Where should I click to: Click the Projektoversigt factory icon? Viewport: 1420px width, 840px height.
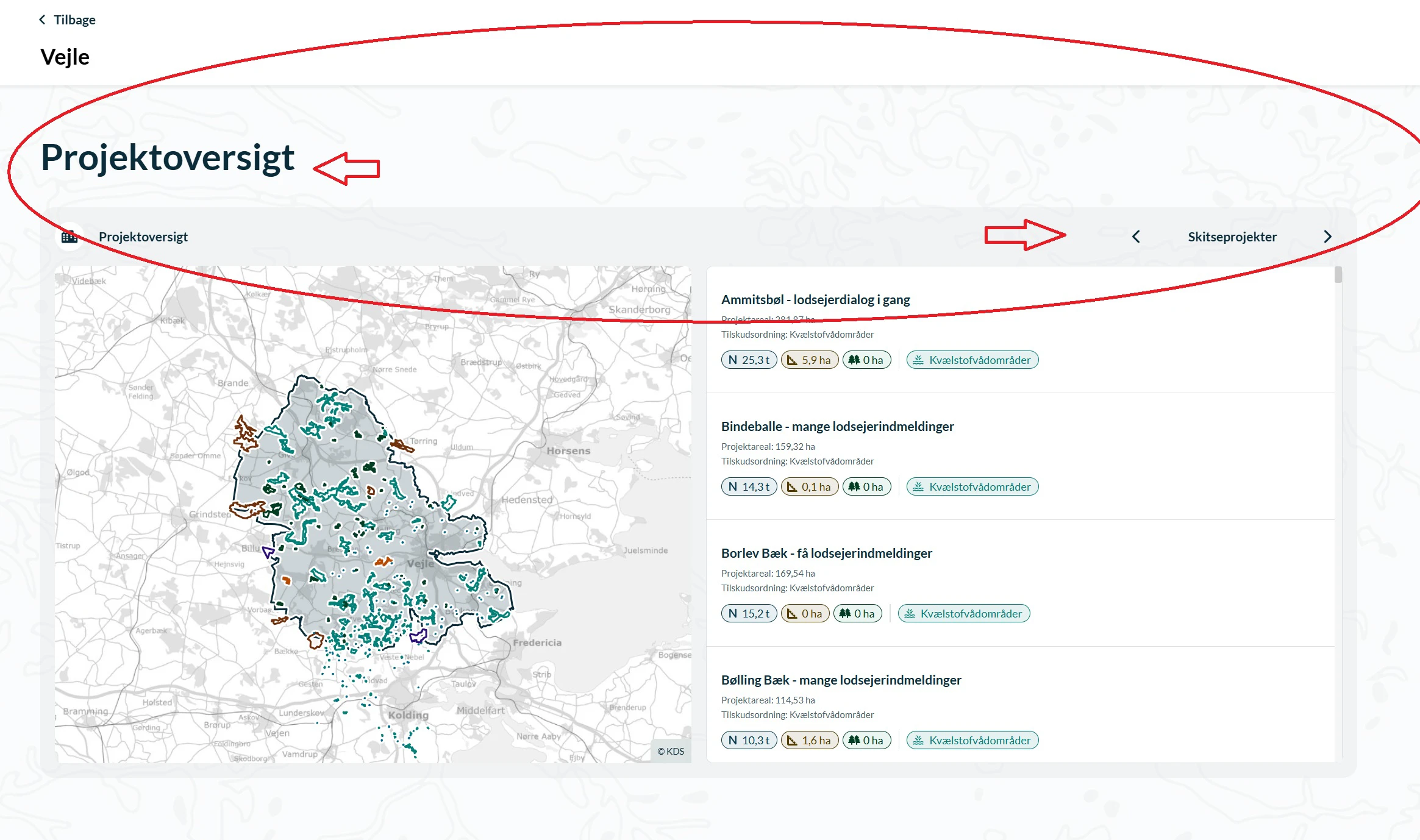point(70,237)
